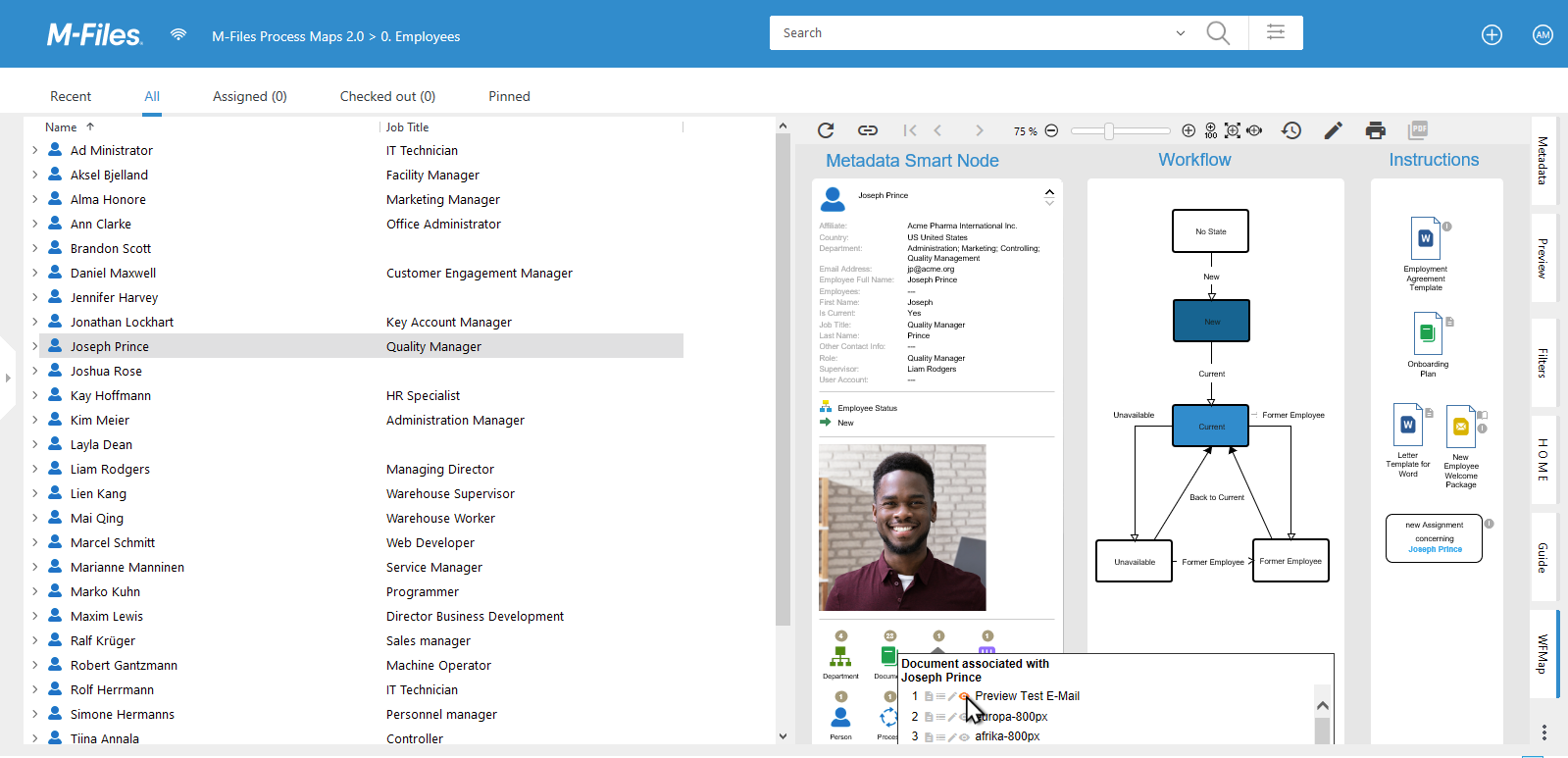The height and width of the screenshot is (758, 1568).
Task: Click the chain link icon in toolbar
Action: 868,130
